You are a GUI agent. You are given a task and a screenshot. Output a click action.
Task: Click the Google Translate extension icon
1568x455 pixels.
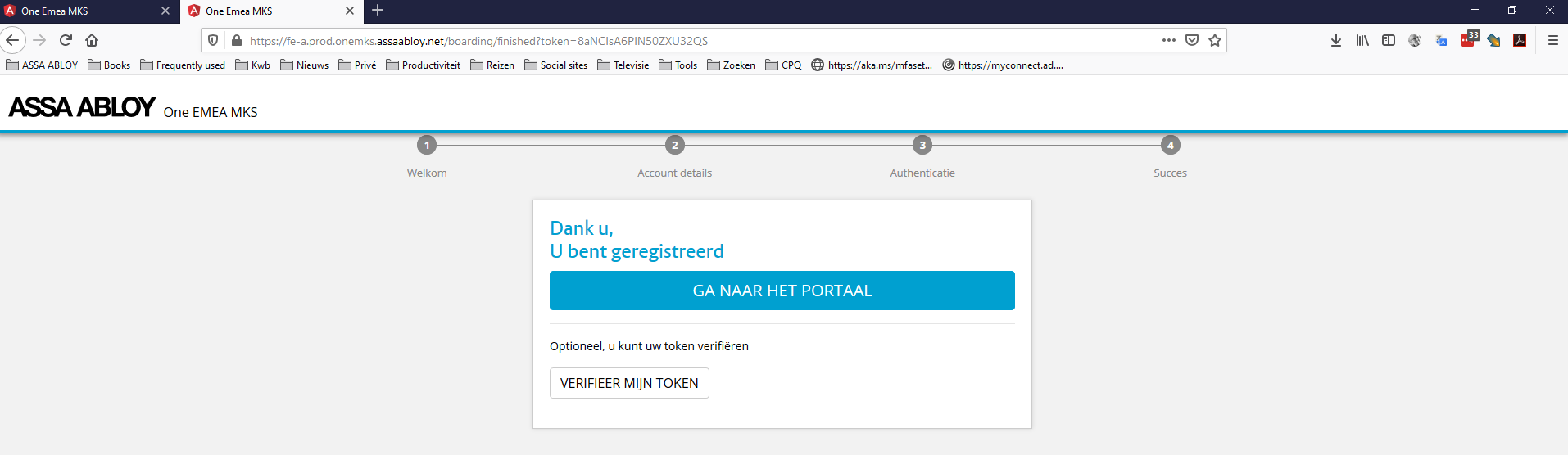pos(1441,40)
